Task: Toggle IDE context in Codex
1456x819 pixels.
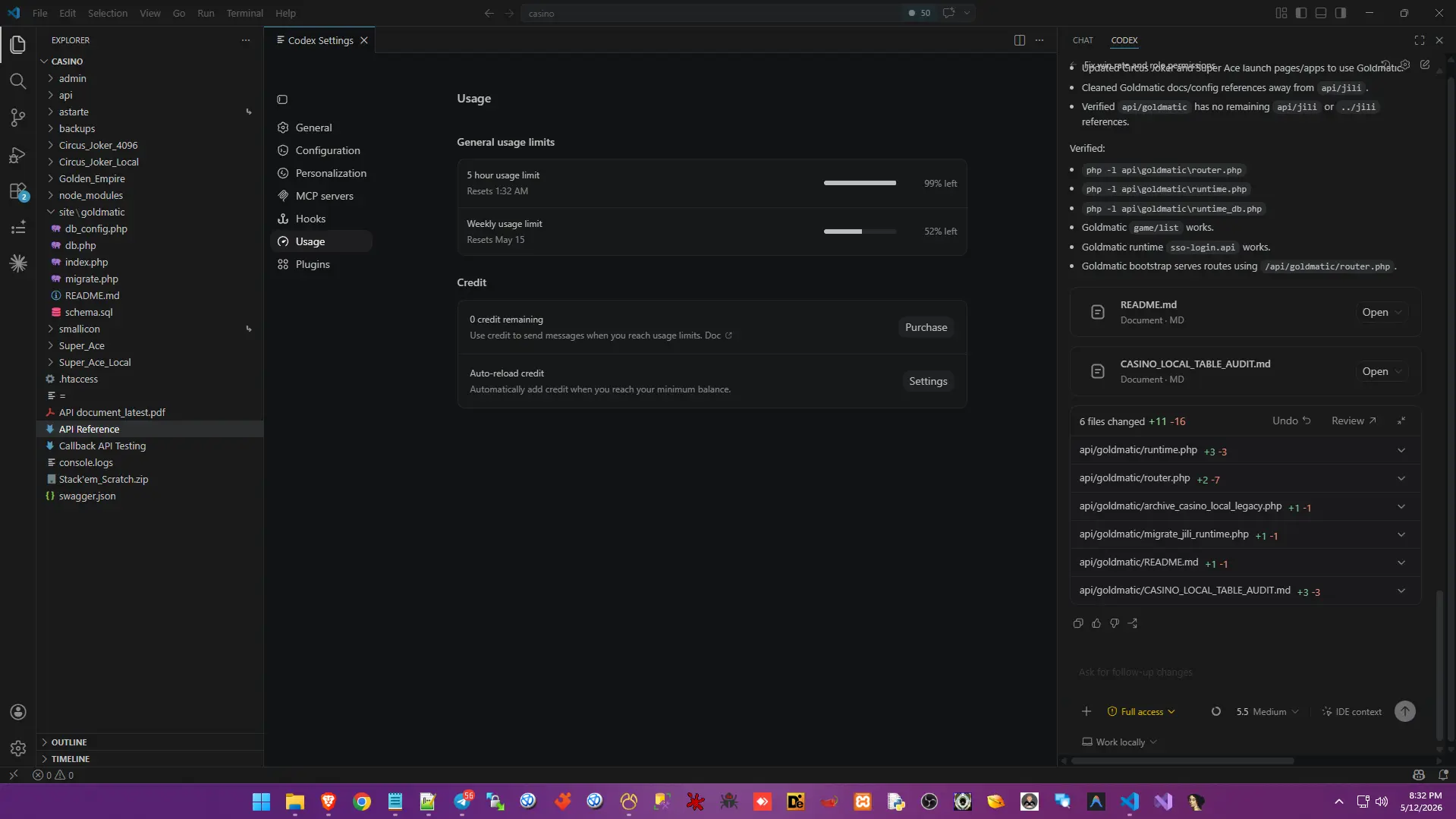Action: click(x=1351, y=711)
